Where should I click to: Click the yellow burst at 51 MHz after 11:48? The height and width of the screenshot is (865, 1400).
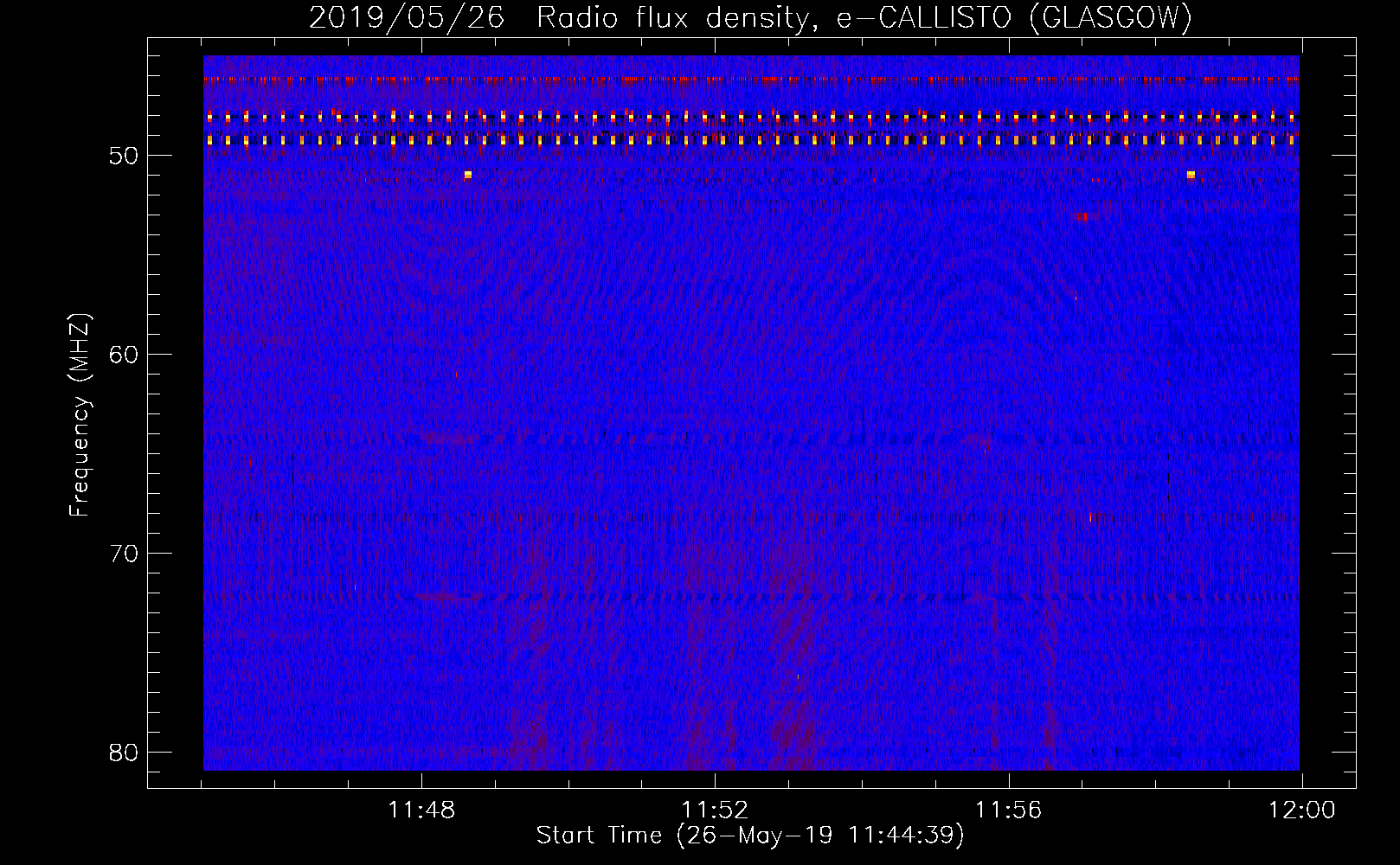(x=468, y=175)
